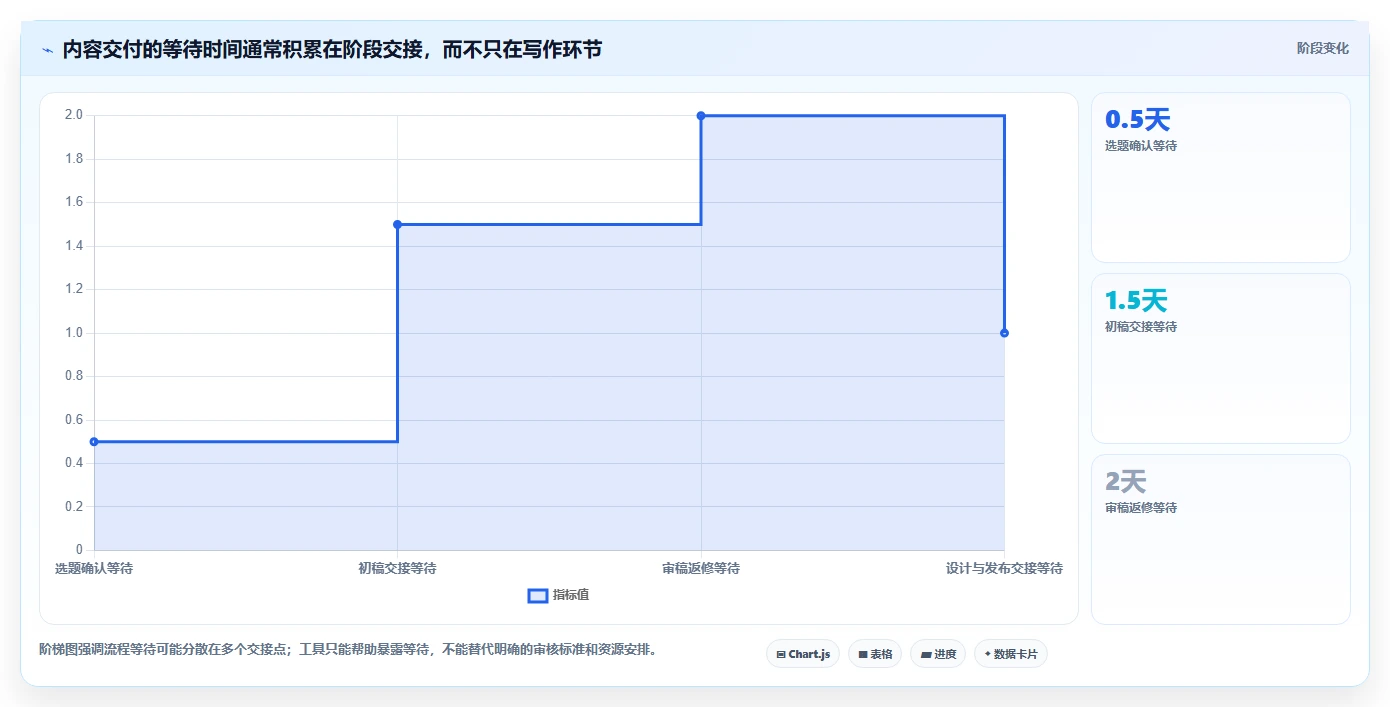Click the 设计与发布交接等待 x-axis label
Screen dimensions: 1390x707
(x=1004, y=568)
